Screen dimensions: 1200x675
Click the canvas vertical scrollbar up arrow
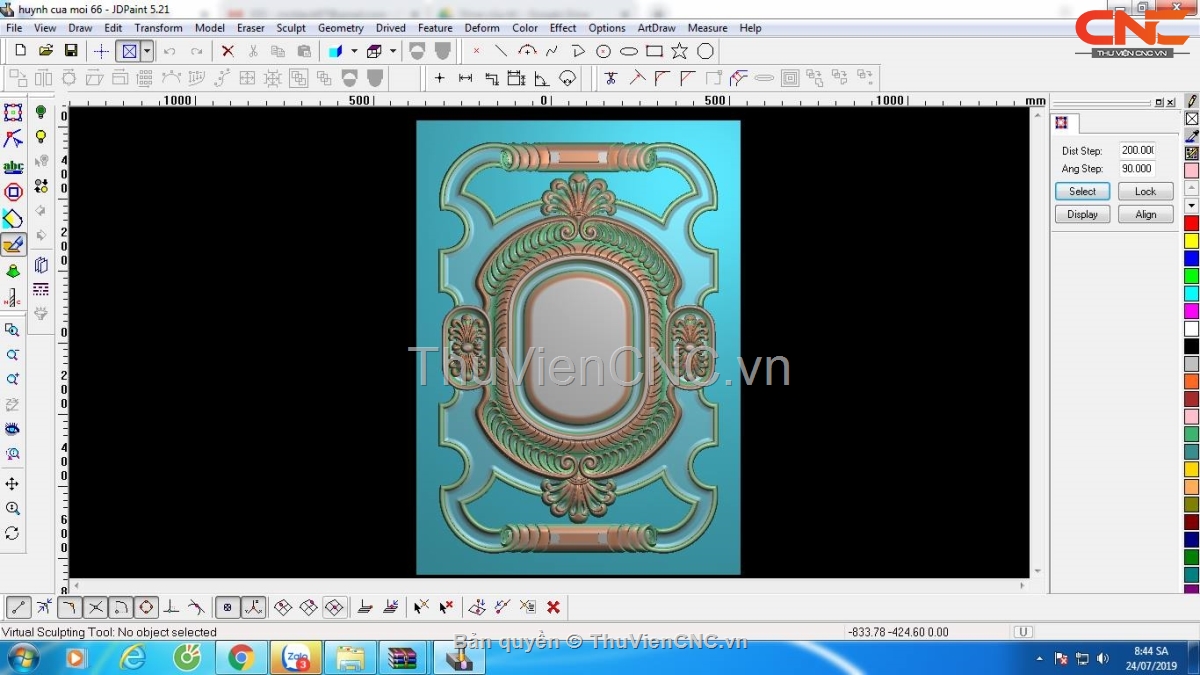1038,113
